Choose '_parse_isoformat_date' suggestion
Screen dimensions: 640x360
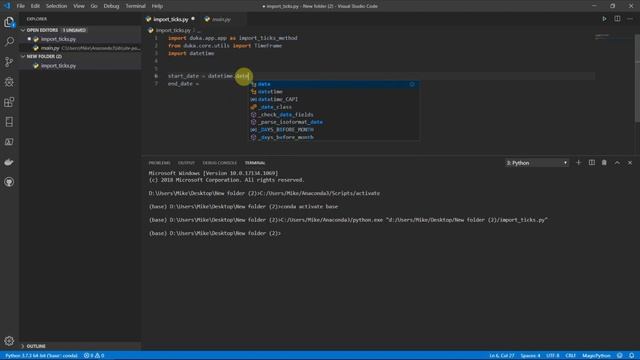334,122
